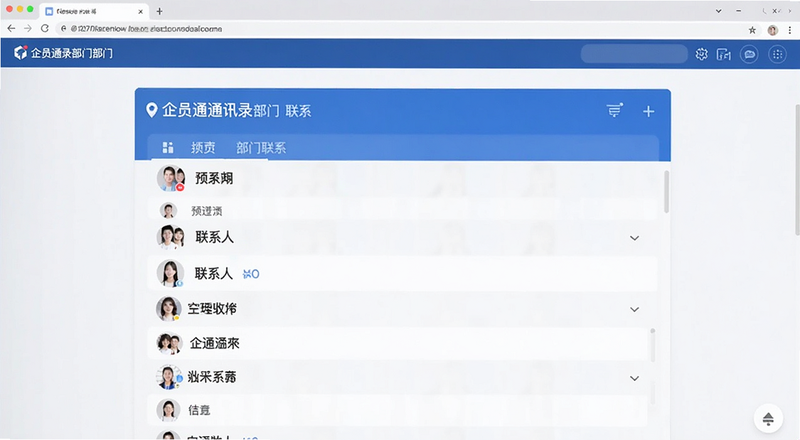
Task: Open the apps grid icon in the header
Action: click(x=777, y=54)
